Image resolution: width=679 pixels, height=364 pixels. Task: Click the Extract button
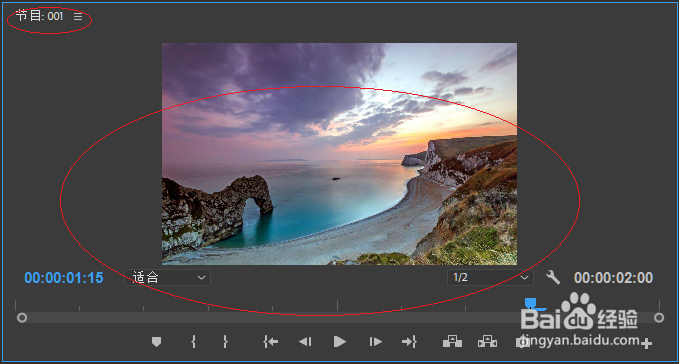[x=487, y=342]
